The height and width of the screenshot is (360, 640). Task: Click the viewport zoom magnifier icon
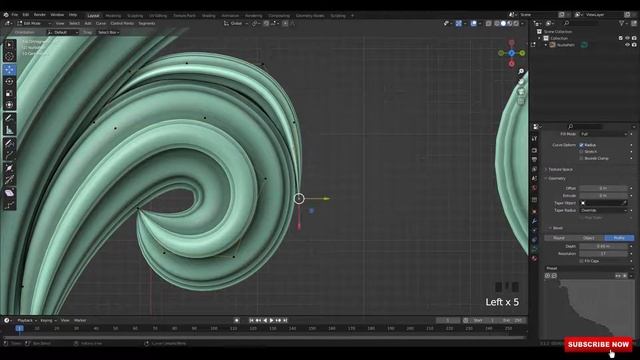[x=521, y=72]
